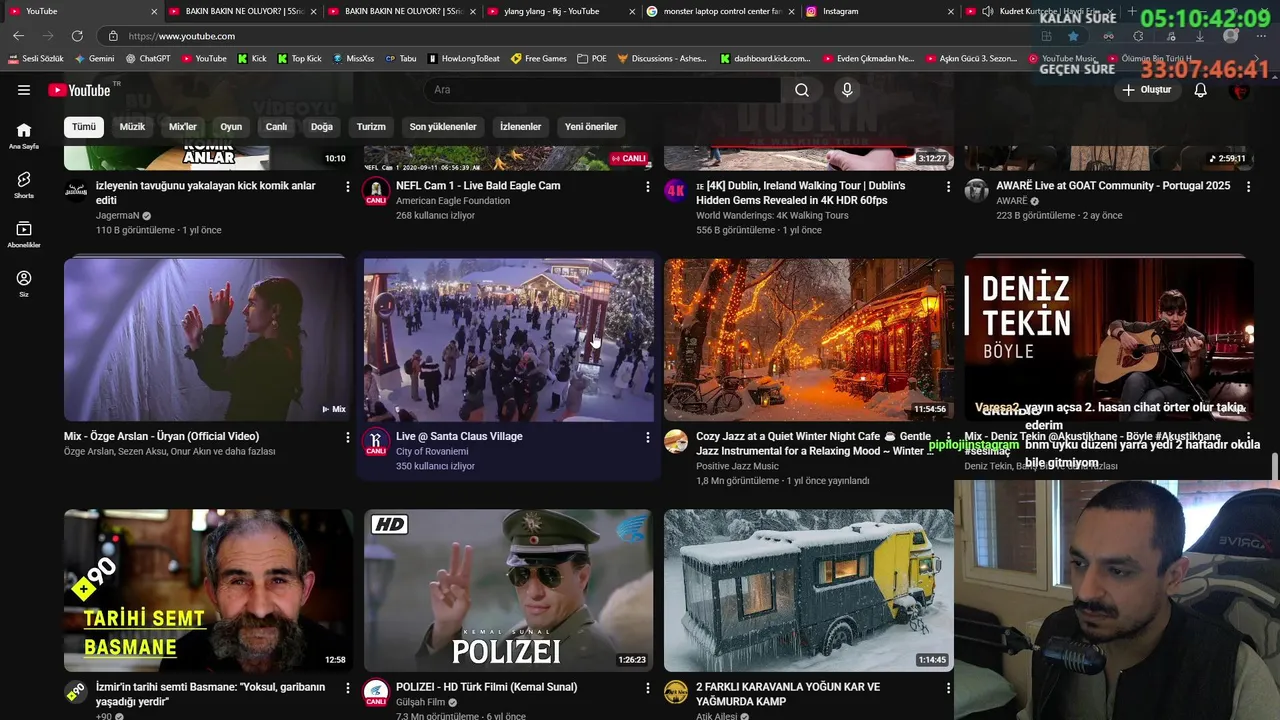Open the Siz sidebar section

tap(24, 284)
